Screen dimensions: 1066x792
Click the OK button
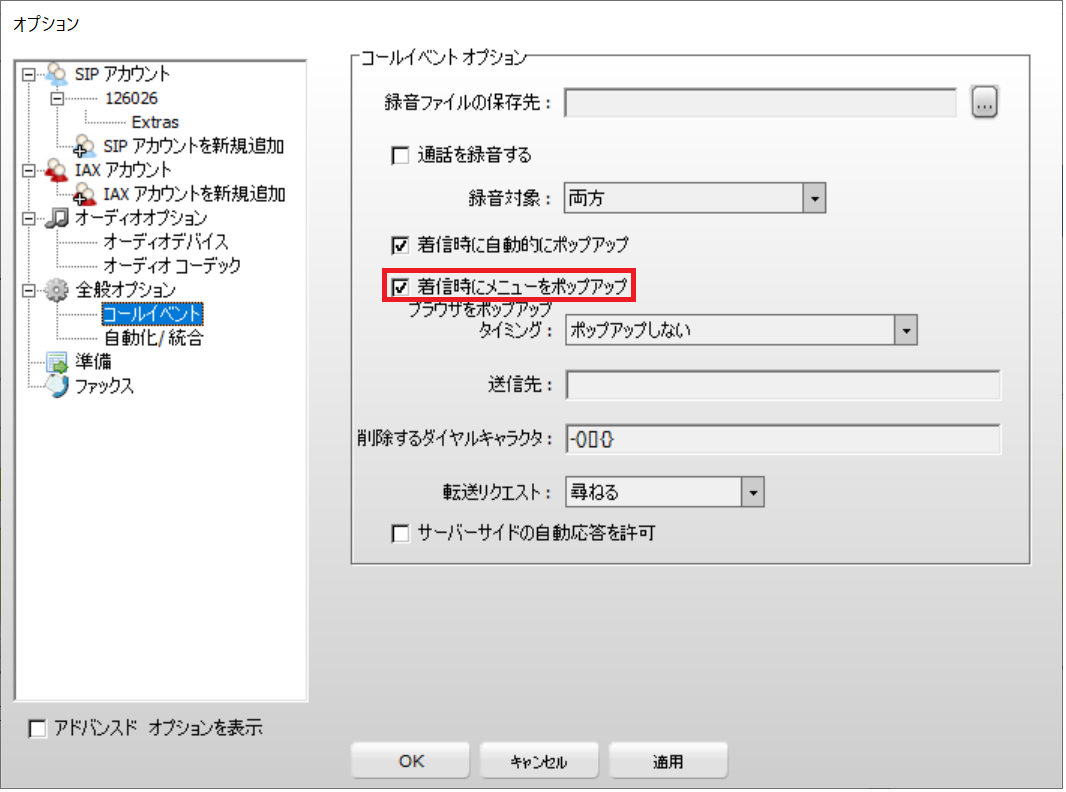coord(411,761)
